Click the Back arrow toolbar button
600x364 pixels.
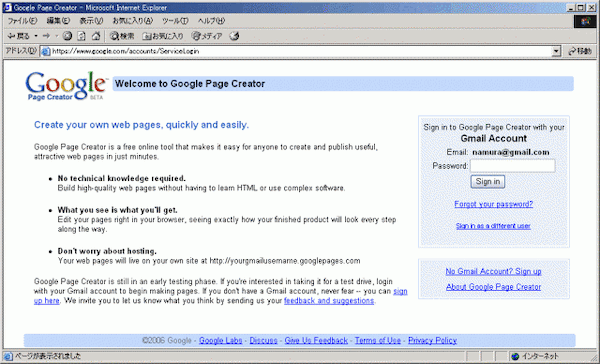[x=19, y=36]
